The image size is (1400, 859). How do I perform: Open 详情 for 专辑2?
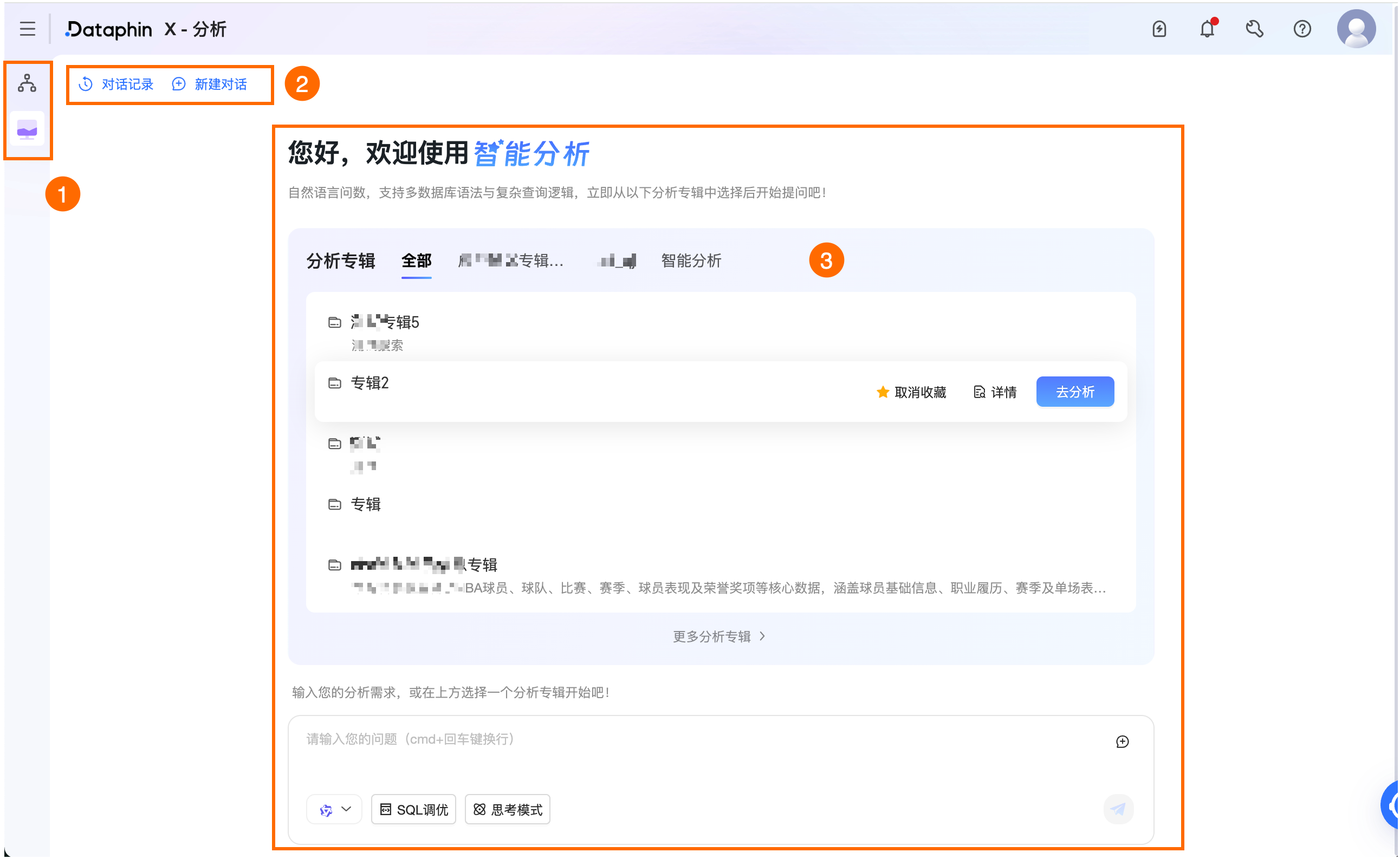pyautogui.click(x=994, y=392)
